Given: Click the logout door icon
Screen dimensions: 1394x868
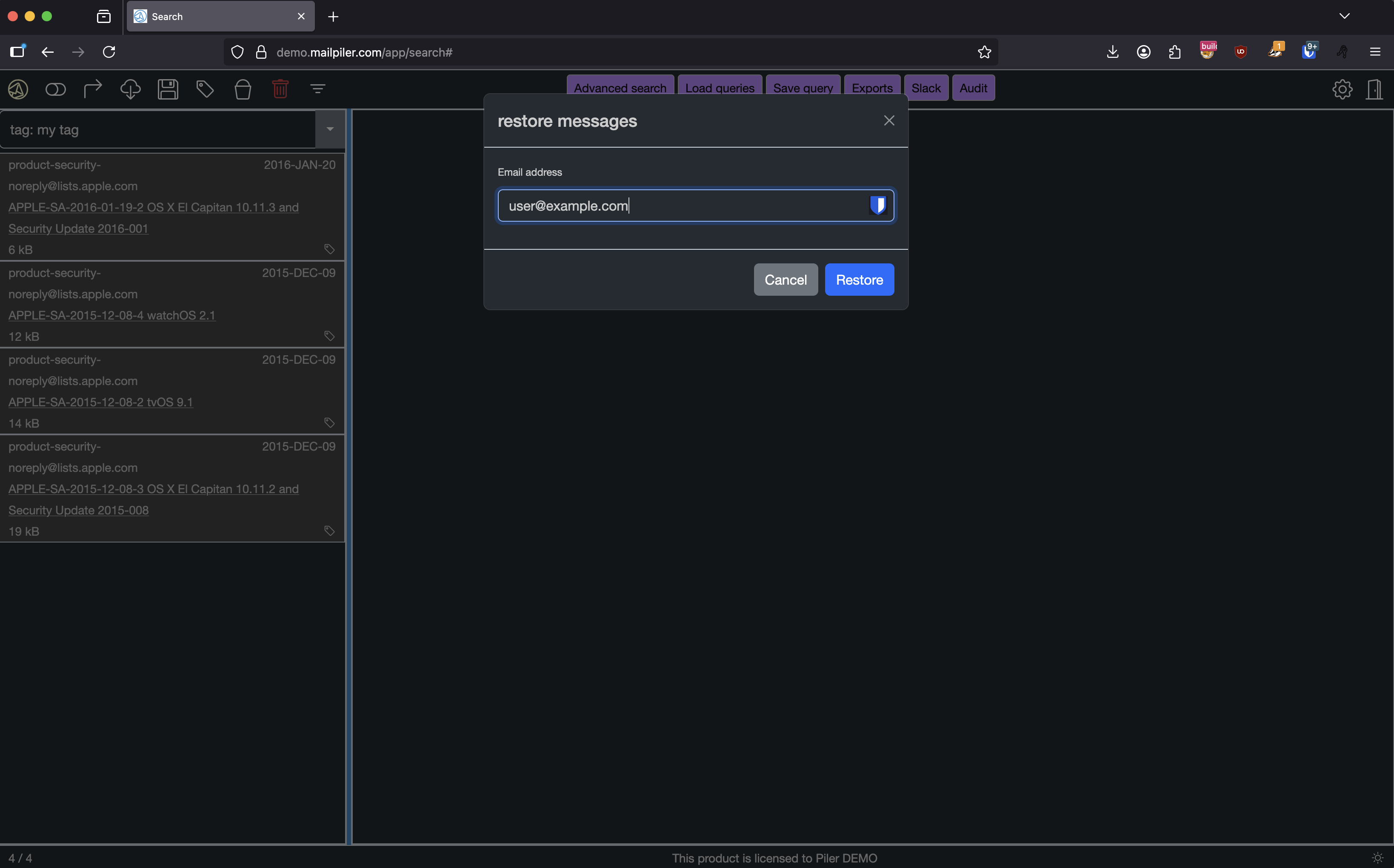Looking at the screenshot, I should [1374, 89].
